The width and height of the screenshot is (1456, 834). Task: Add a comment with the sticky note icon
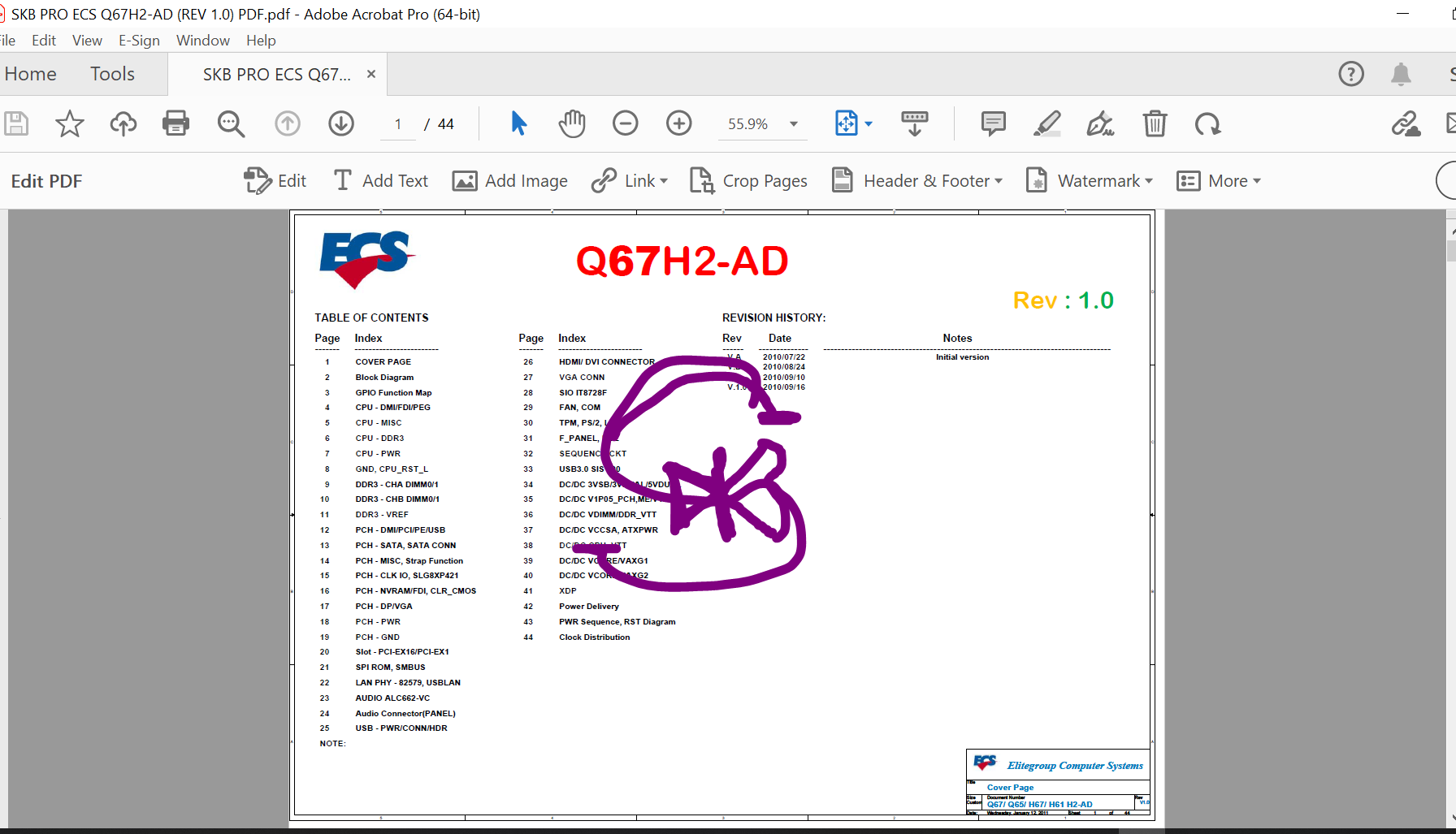tap(993, 123)
